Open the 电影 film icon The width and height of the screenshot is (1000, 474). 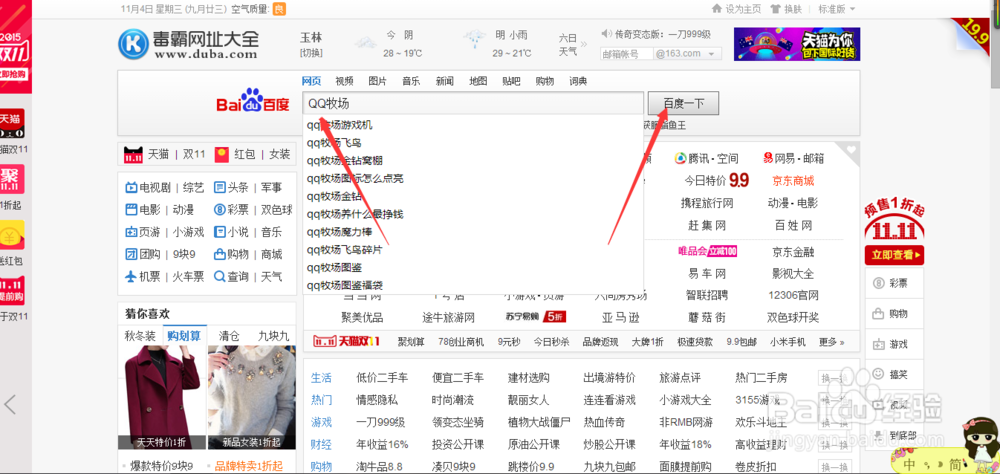(131, 209)
